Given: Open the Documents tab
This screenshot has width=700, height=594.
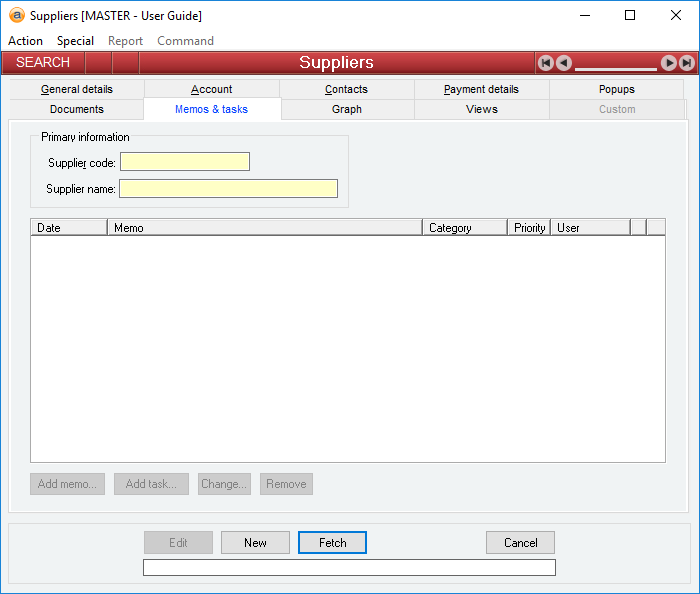Looking at the screenshot, I should click(77, 109).
